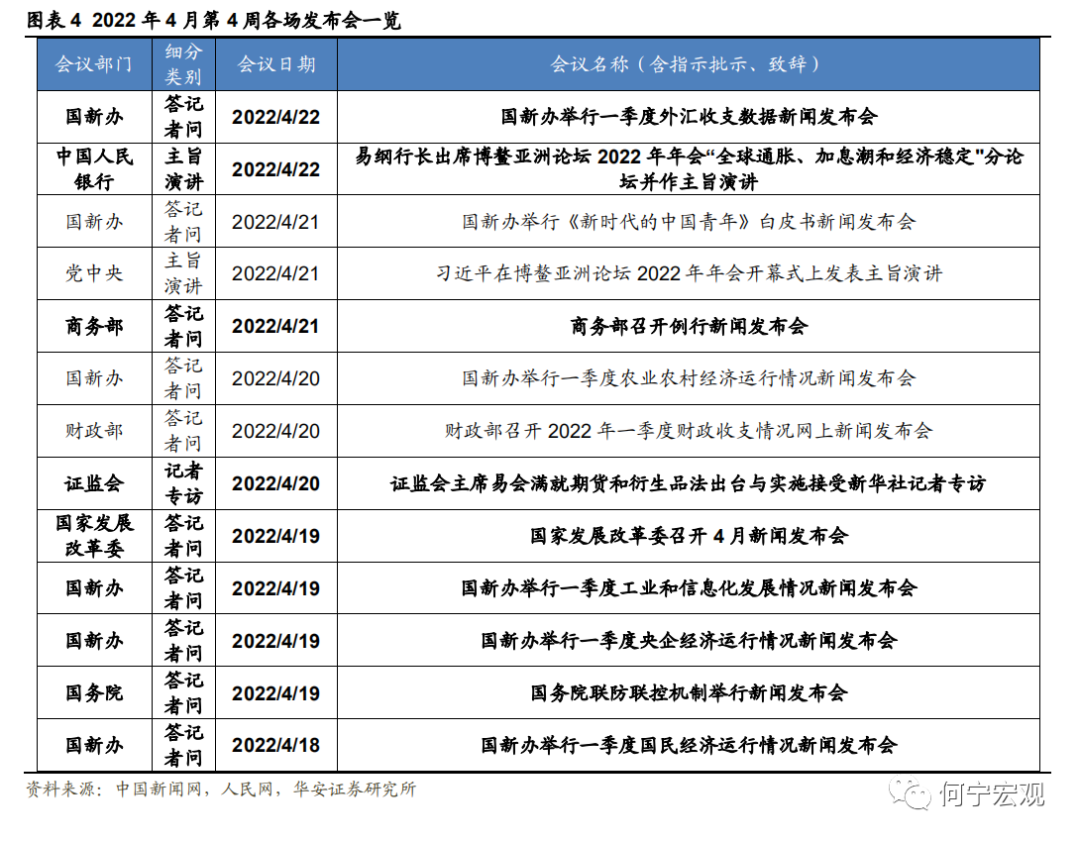Click the '国务院' department cell
Screen dimensions: 1080x842
click(x=94, y=692)
